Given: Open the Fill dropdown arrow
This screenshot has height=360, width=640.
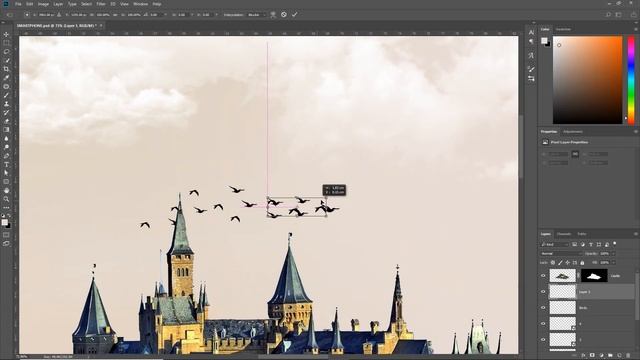Looking at the screenshot, I should tap(613, 262).
